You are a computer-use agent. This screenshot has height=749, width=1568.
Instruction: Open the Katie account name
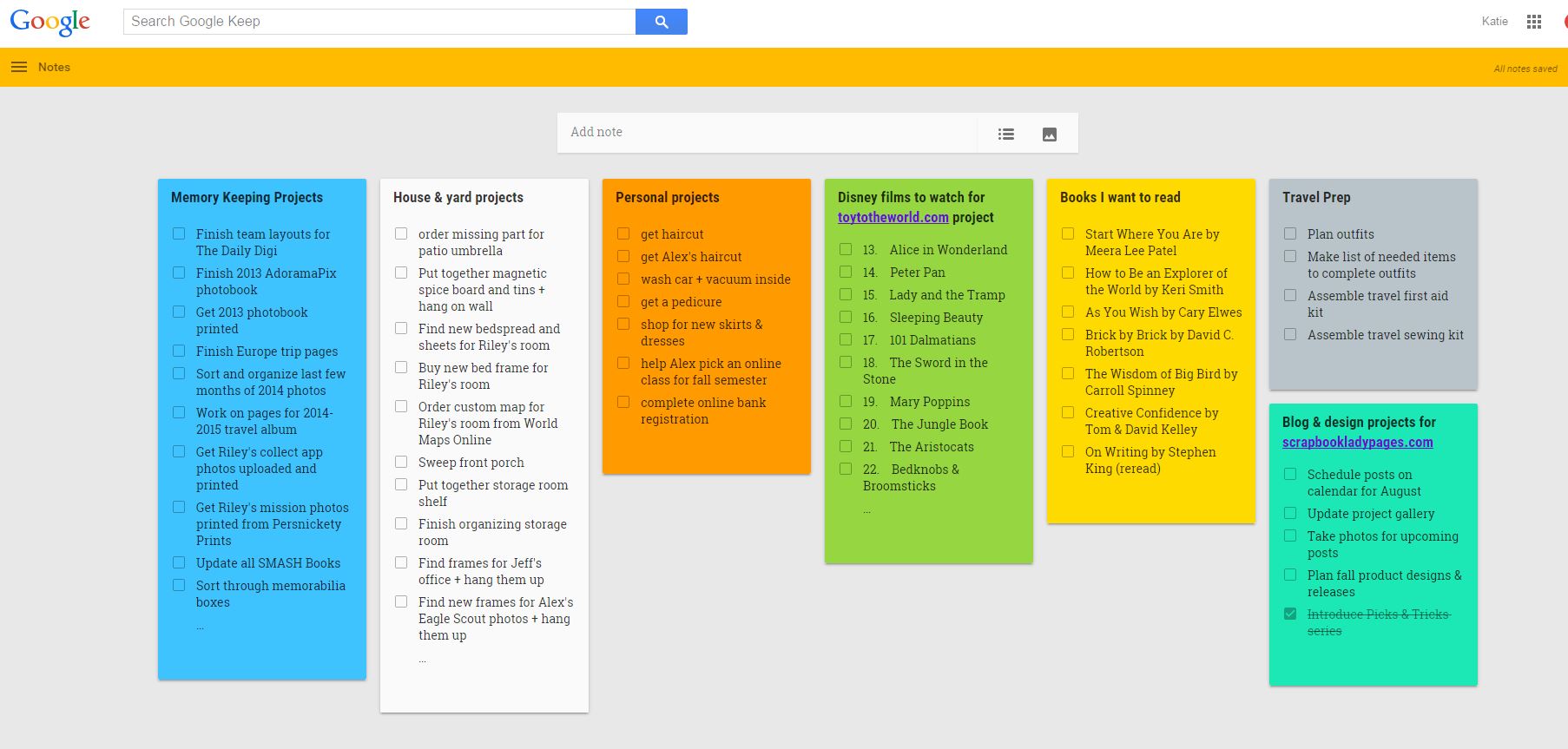[1494, 22]
